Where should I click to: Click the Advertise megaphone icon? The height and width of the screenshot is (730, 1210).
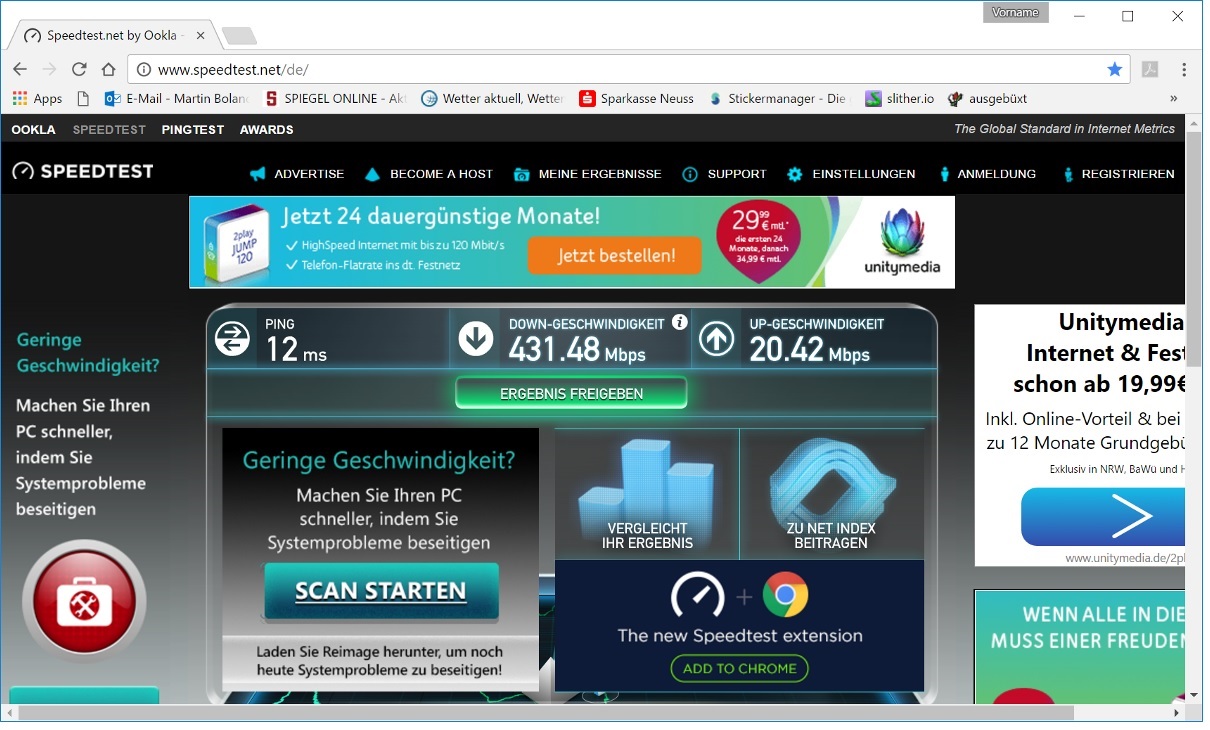(x=258, y=174)
